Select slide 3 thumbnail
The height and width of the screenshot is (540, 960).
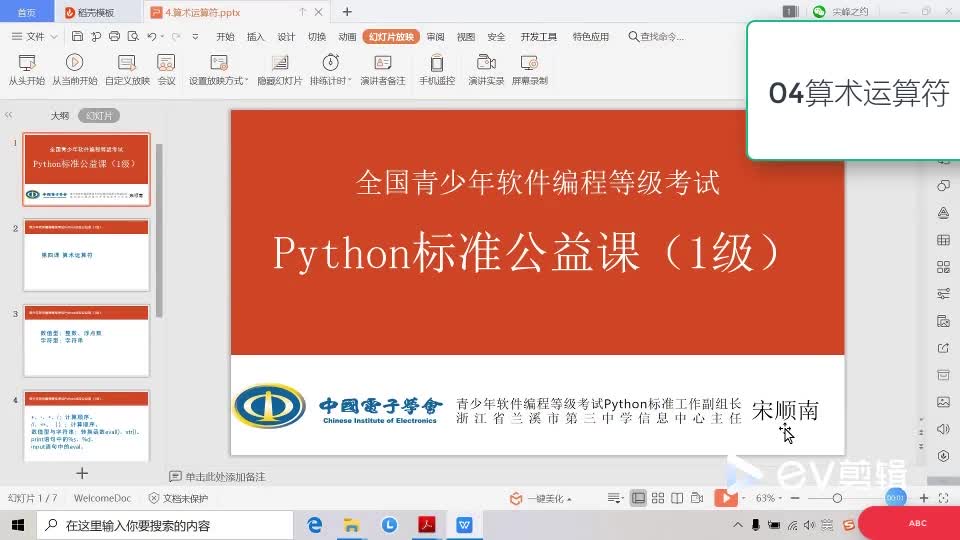click(x=86, y=340)
